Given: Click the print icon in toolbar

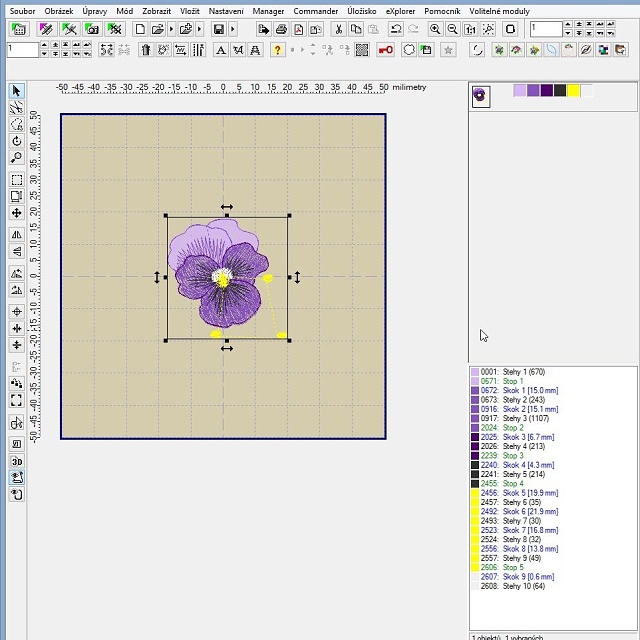Looking at the screenshot, I should click(x=281, y=30).
